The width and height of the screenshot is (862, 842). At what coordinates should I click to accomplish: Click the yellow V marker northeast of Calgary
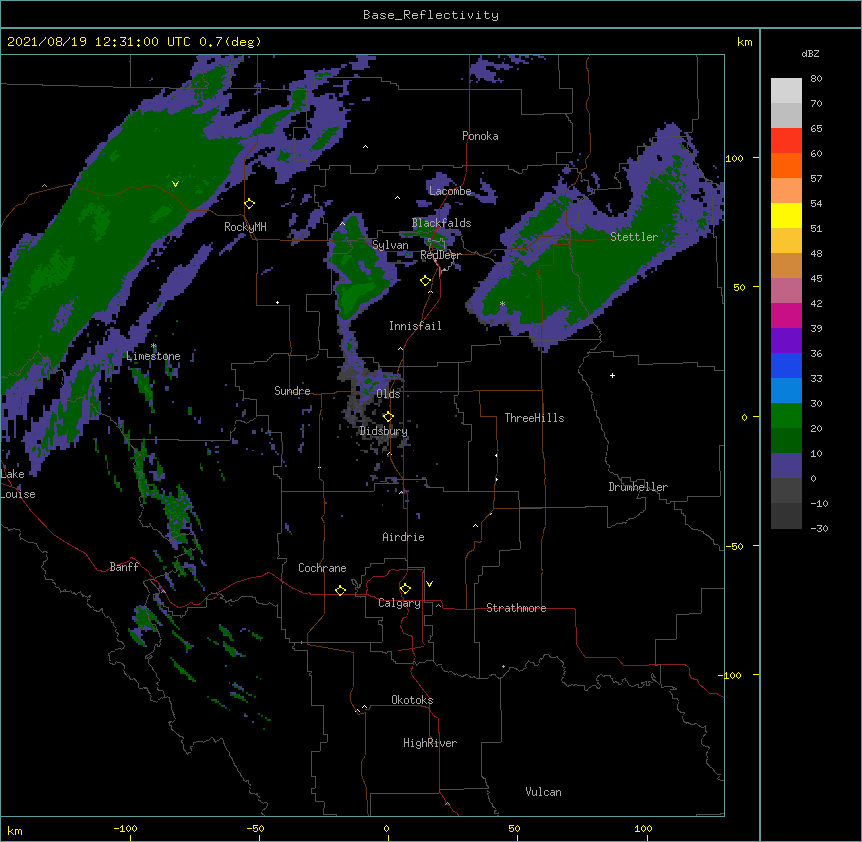click(x=429, y=584)
